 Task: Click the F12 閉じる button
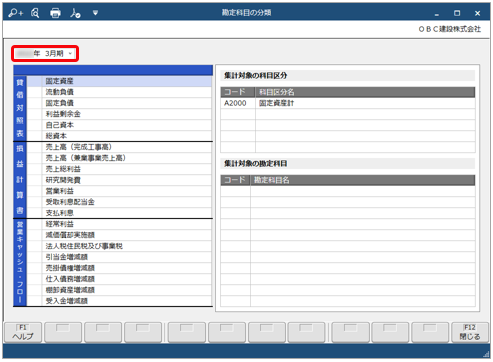(x=470, y=332)
